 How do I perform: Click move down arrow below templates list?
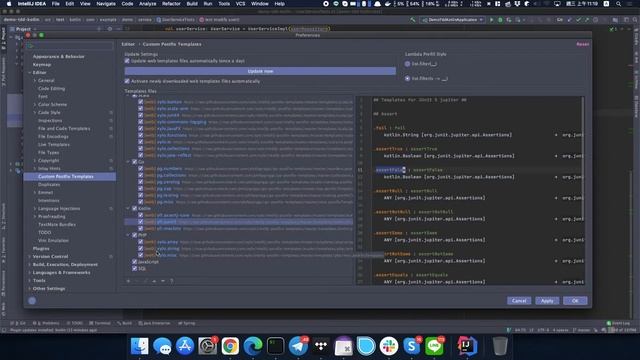click(162, 281)
